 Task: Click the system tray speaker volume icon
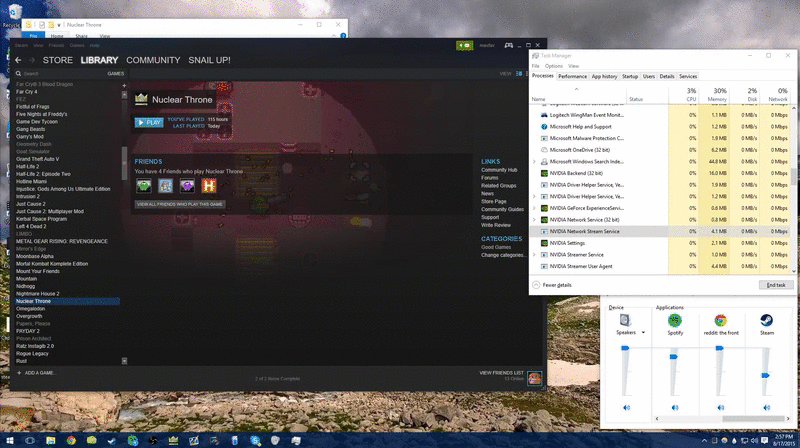point(754,440)
